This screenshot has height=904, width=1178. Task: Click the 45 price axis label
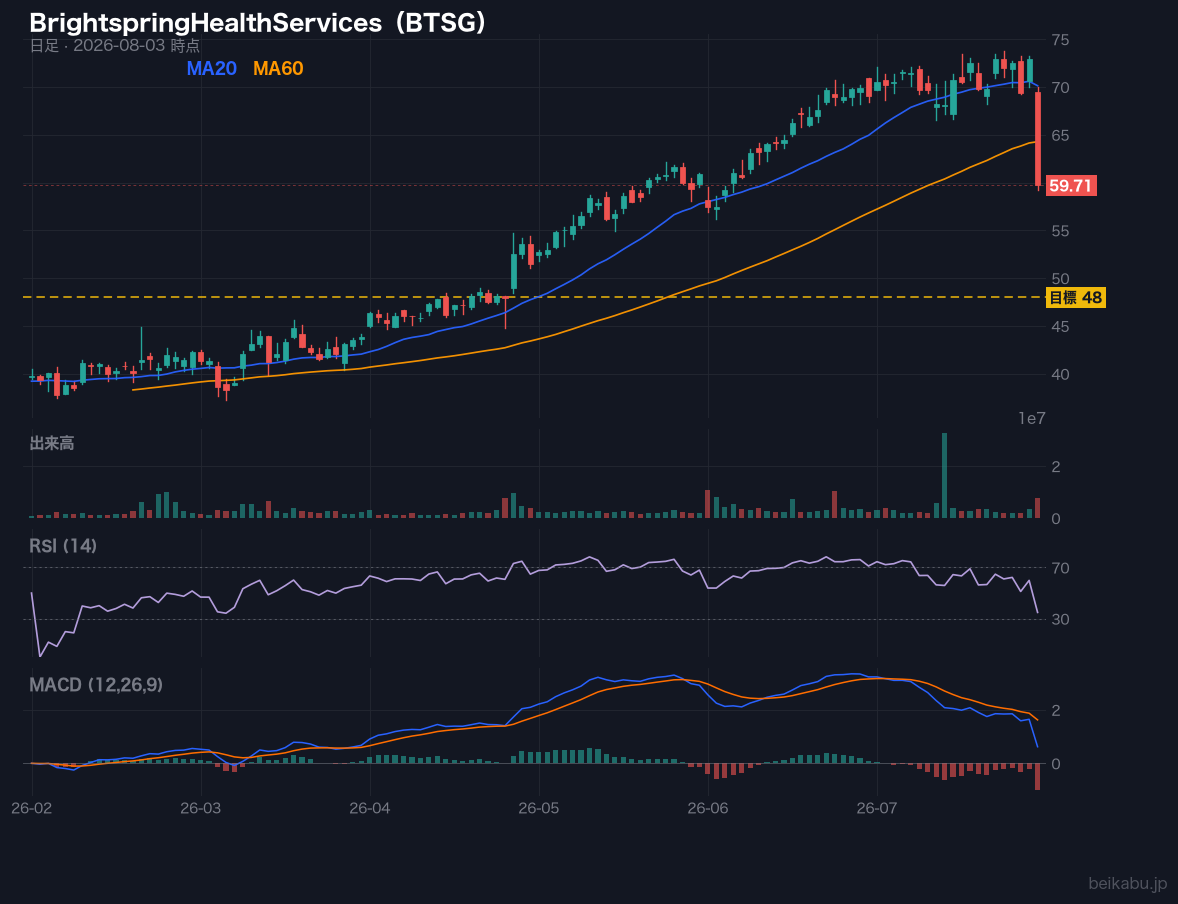(x=1060, y=327)
